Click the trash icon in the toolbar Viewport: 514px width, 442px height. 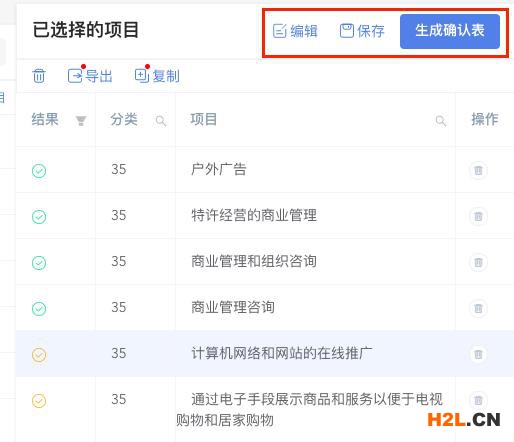click(x=39, y=76)
